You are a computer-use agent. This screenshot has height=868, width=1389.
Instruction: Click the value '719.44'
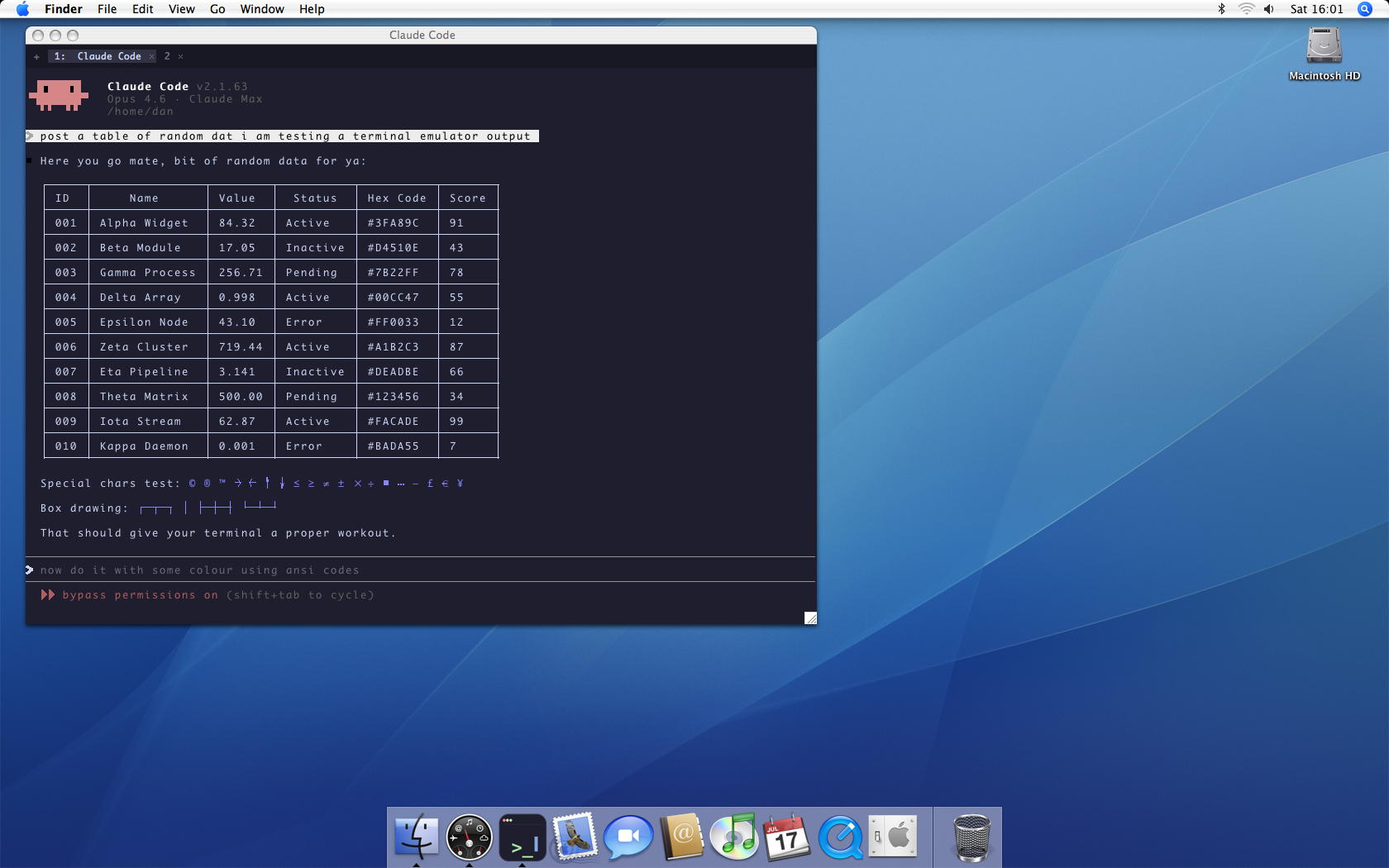(x=241, y=346)
